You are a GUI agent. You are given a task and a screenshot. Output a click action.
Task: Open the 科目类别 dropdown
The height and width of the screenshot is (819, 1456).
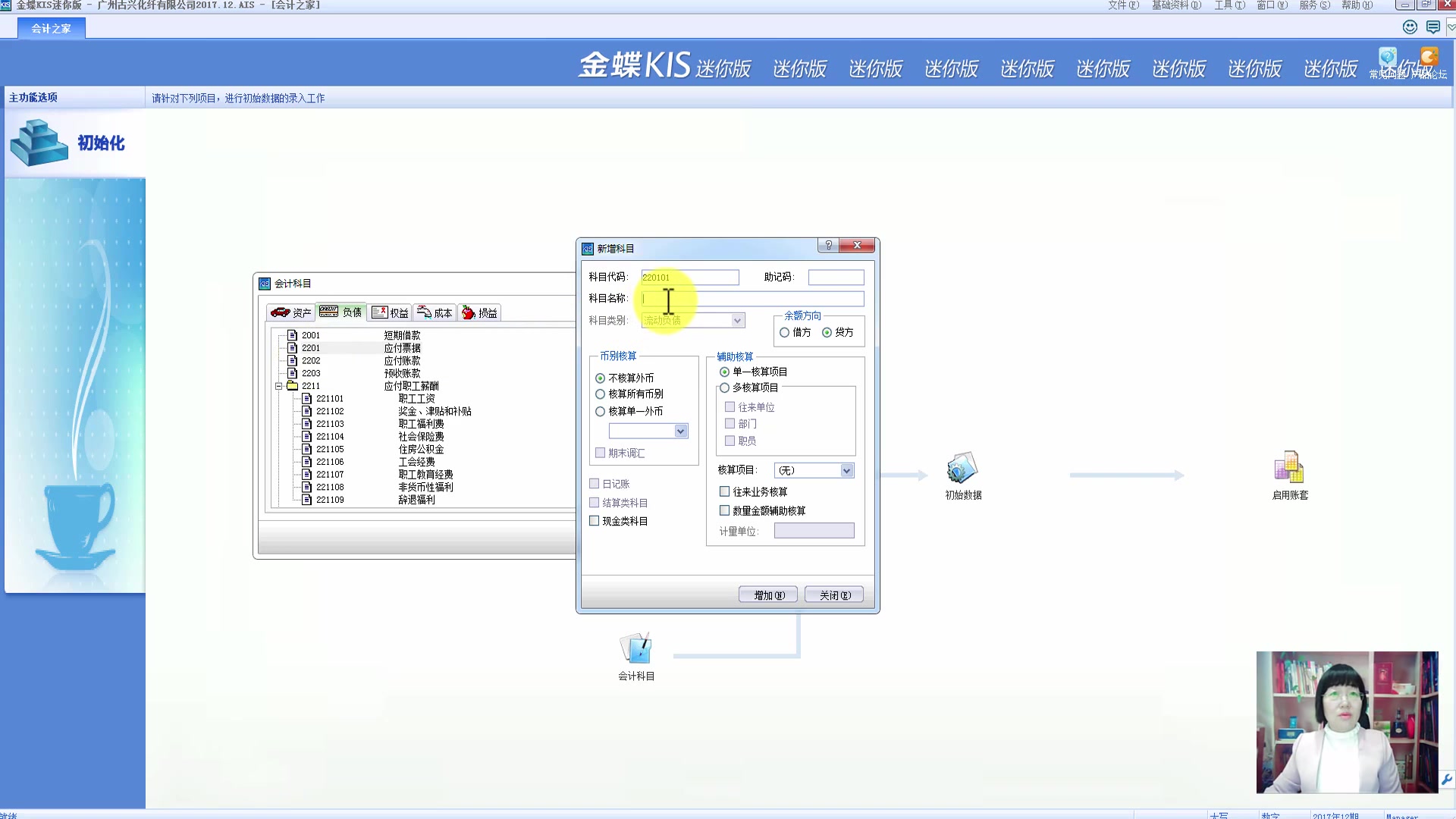pyautogui.click(x=737, y=321)
